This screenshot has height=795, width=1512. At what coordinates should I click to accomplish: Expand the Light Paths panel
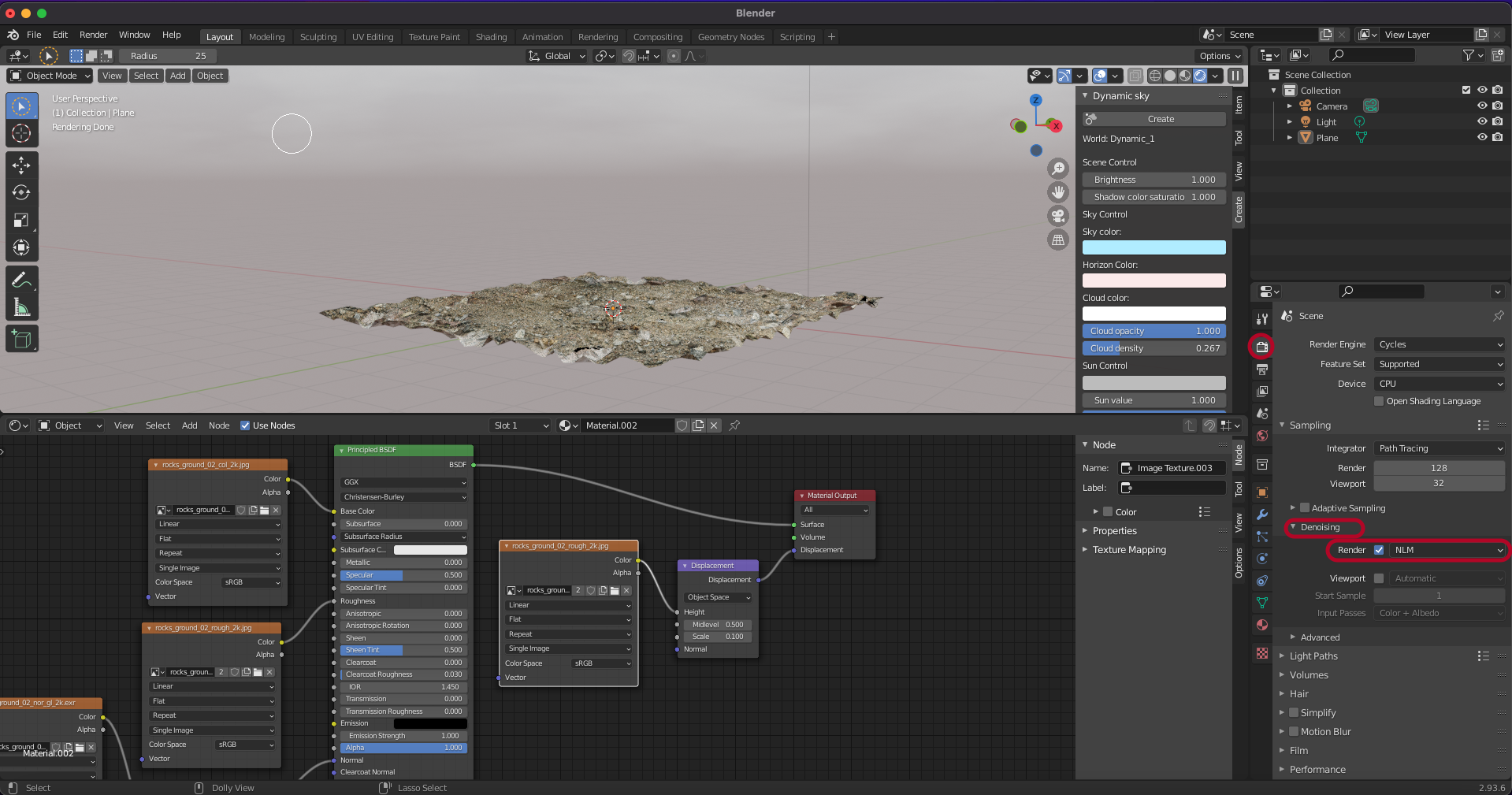[x=1313, y=656]
